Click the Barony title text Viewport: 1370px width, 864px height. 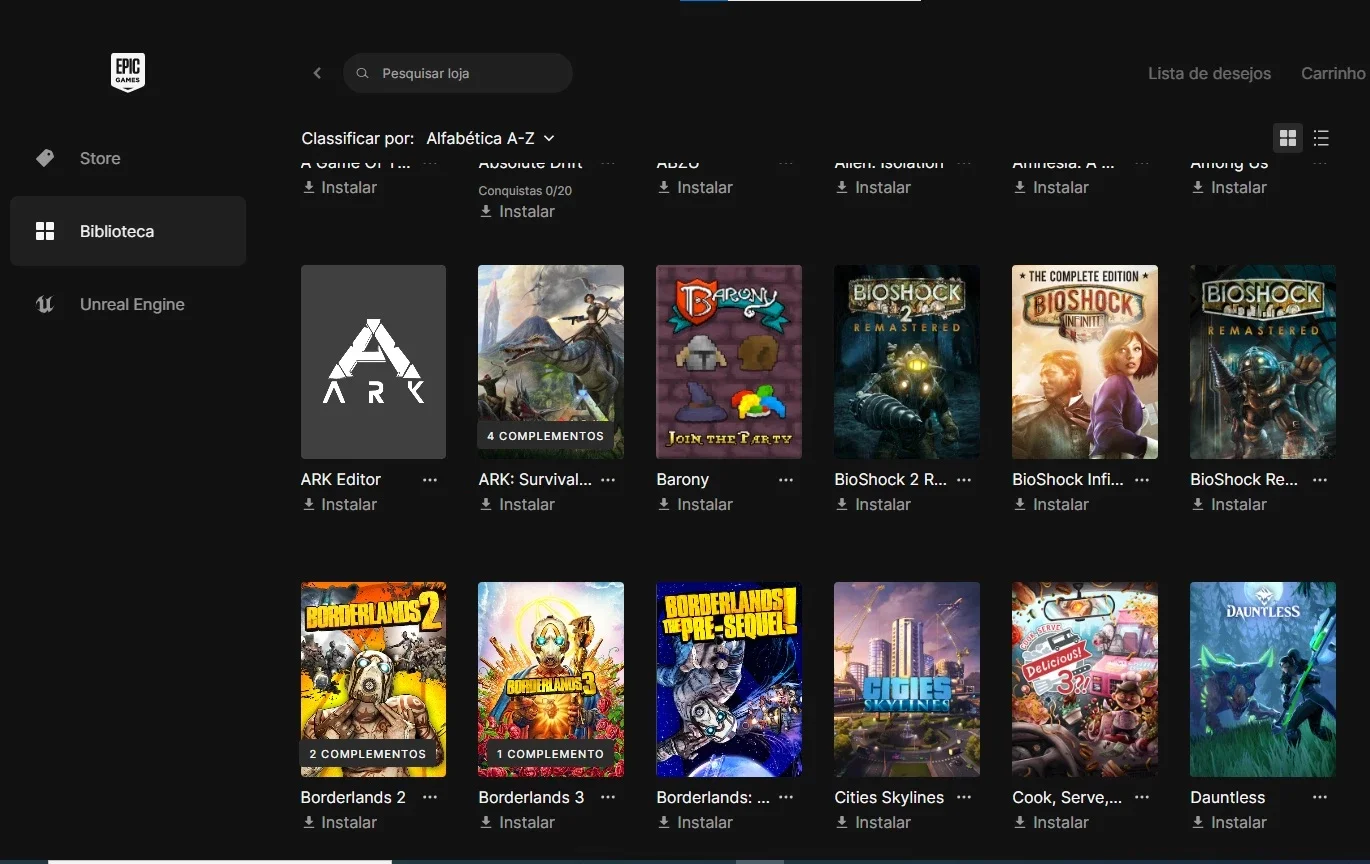(x=683, y=480)
